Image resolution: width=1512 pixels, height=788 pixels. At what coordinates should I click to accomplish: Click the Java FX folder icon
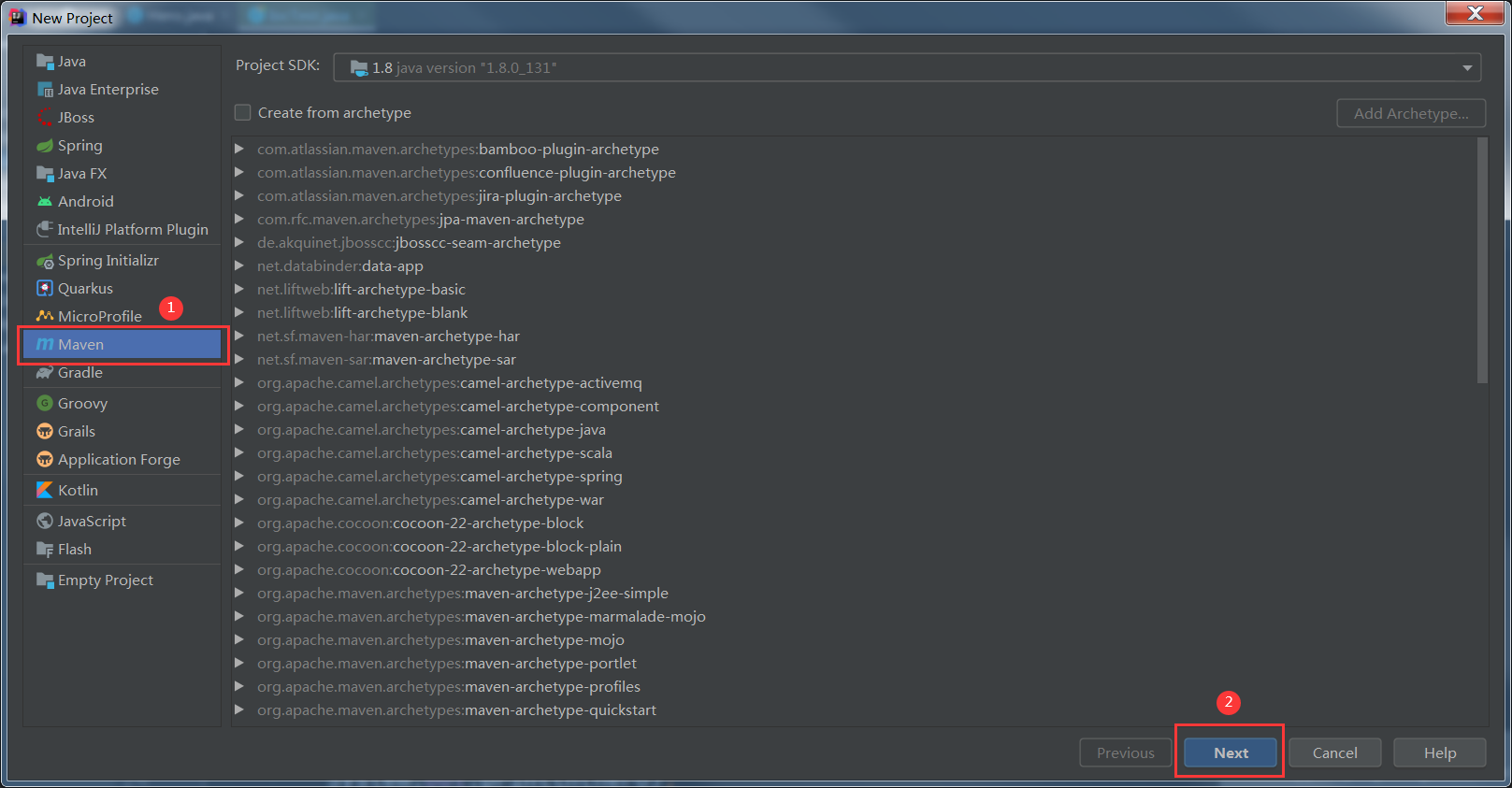tap(45, 174)
